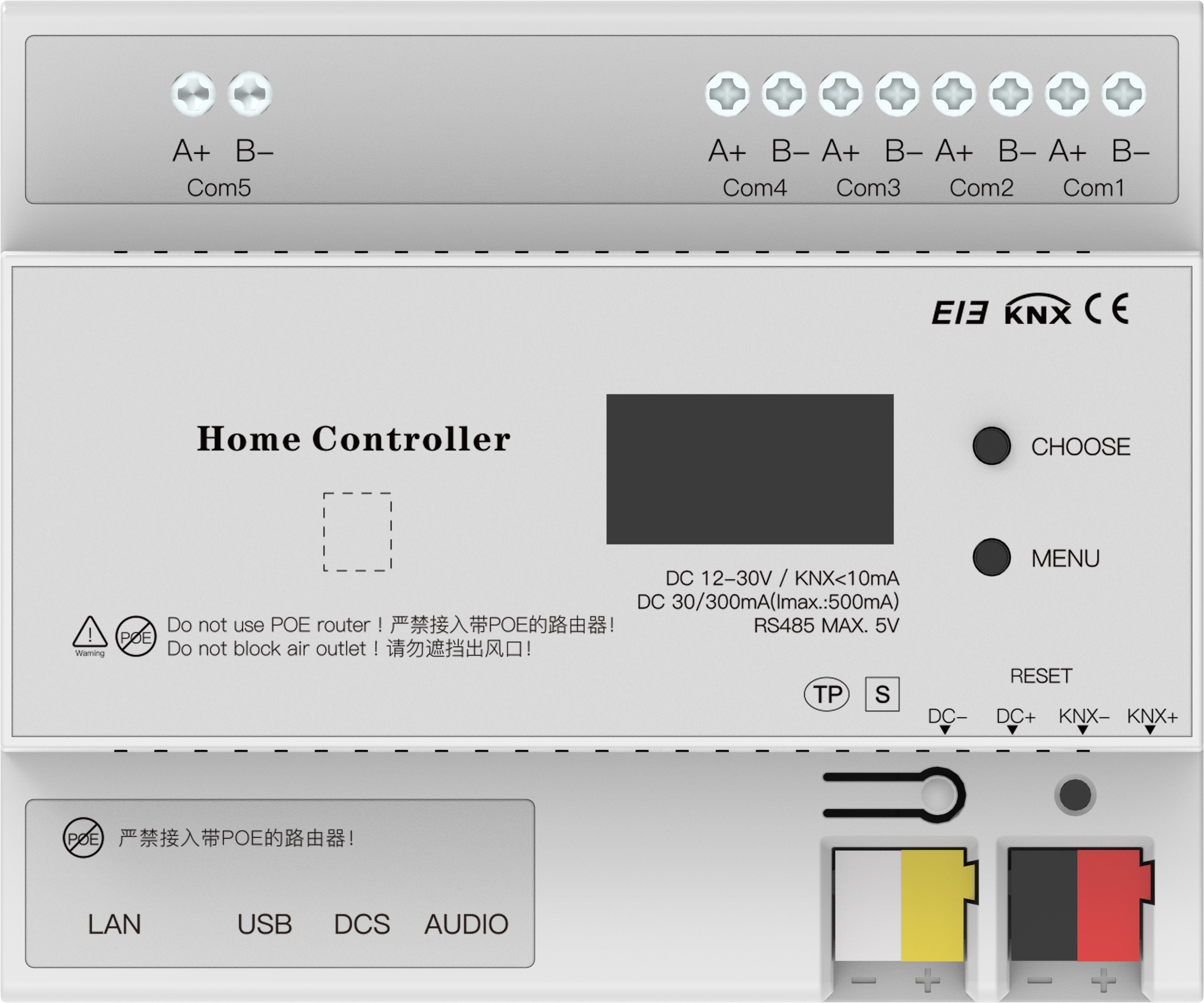1204x1003 pixels.
Task: Click the Com5 label
Action: tap(219, 188)
